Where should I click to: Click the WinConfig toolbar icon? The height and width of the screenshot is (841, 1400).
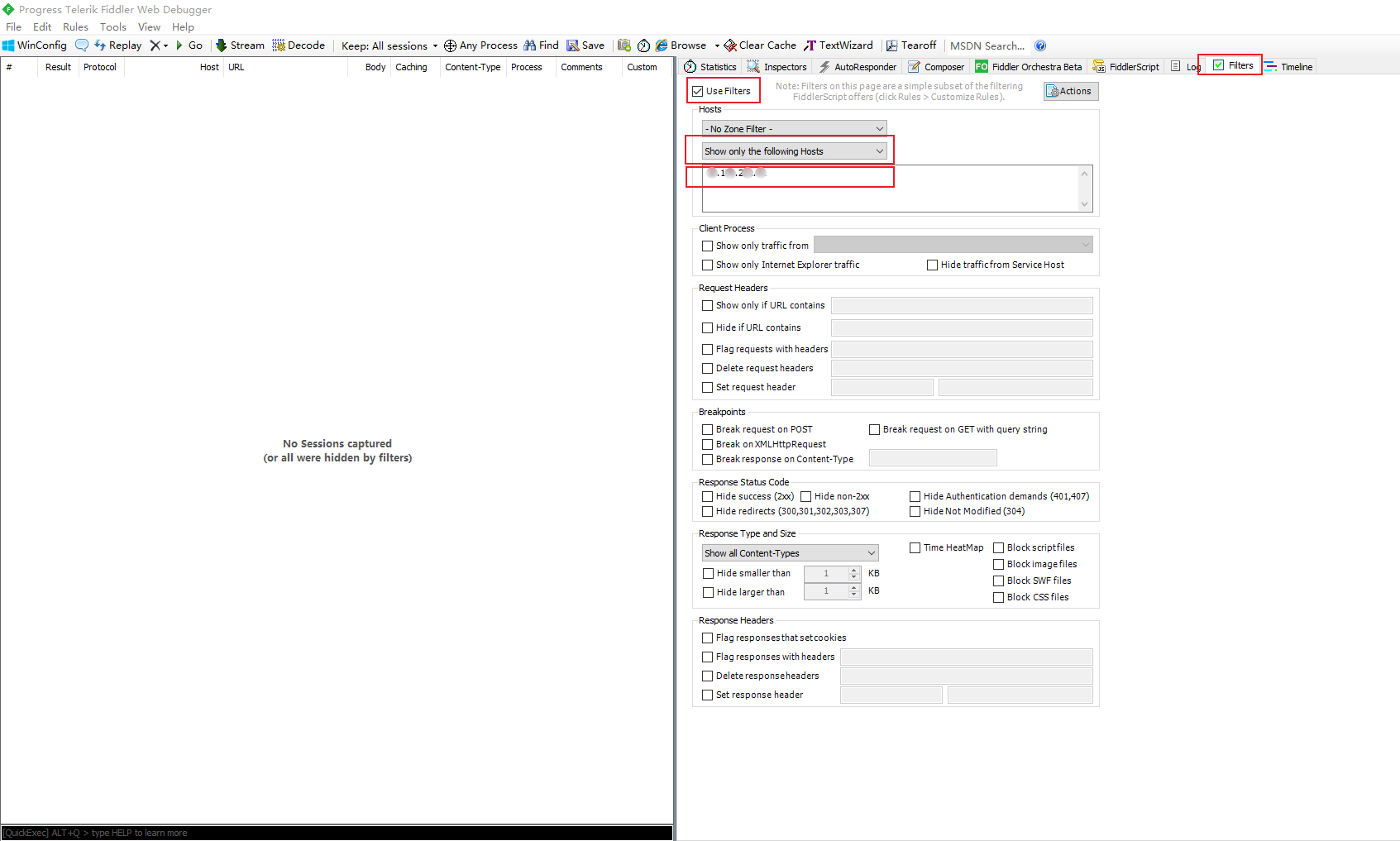pos(8,45)
